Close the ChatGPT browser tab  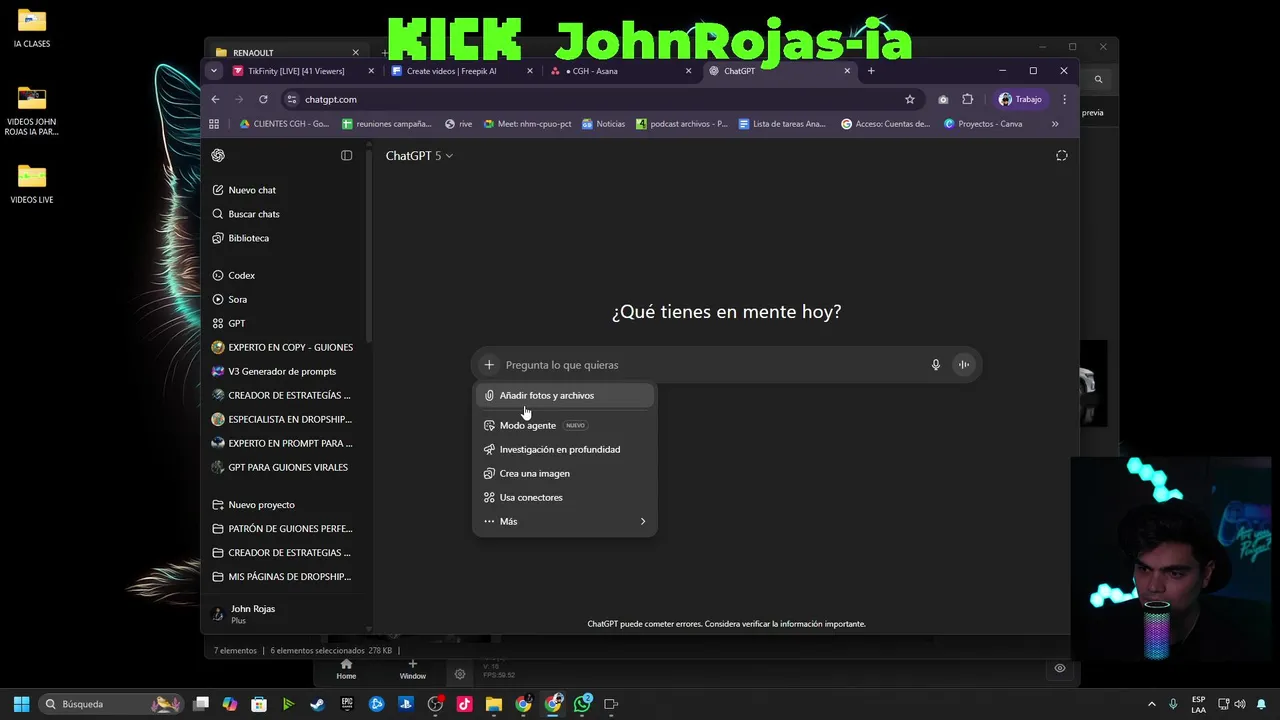point(848,71)
